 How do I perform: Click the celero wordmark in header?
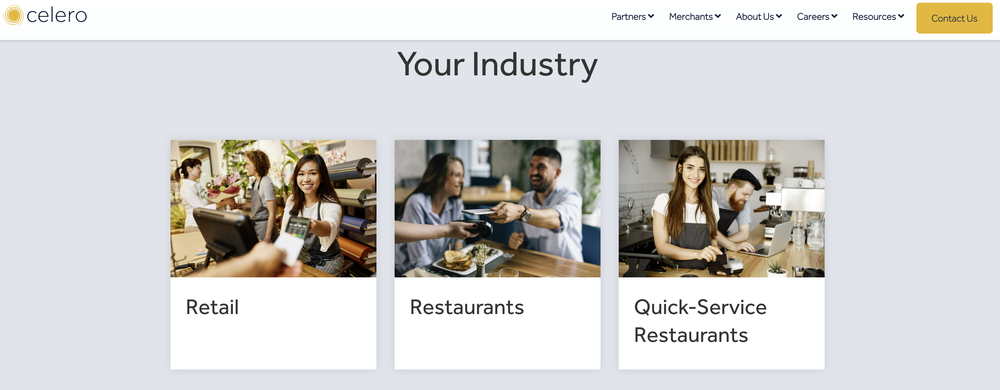(x=57, y=15)
